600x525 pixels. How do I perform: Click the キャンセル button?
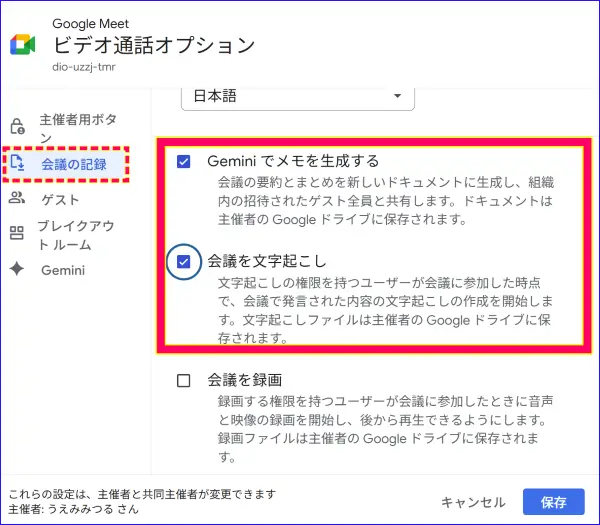473,502
